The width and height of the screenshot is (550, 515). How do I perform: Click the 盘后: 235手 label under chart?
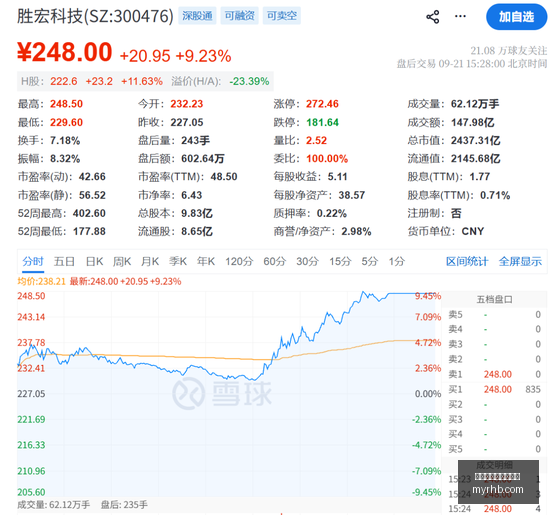124,505
